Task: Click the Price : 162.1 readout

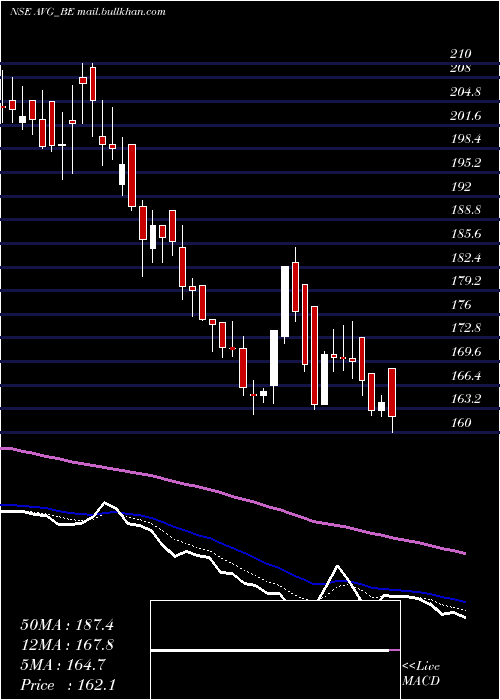Action: (68, 685)
